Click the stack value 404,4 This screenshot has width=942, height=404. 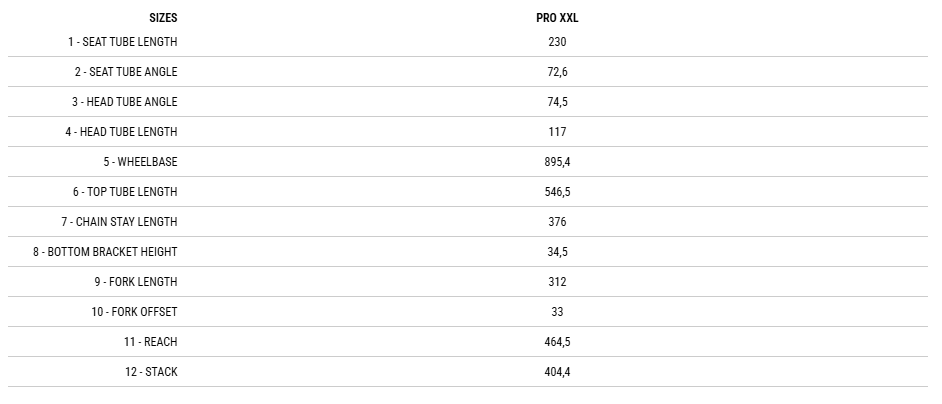(557, 372)
